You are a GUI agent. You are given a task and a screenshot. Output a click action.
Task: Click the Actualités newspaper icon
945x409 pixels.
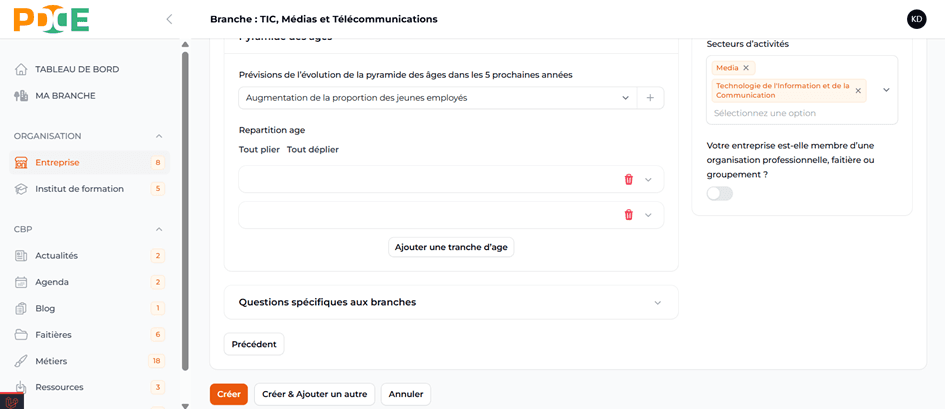tap(21, 256)
